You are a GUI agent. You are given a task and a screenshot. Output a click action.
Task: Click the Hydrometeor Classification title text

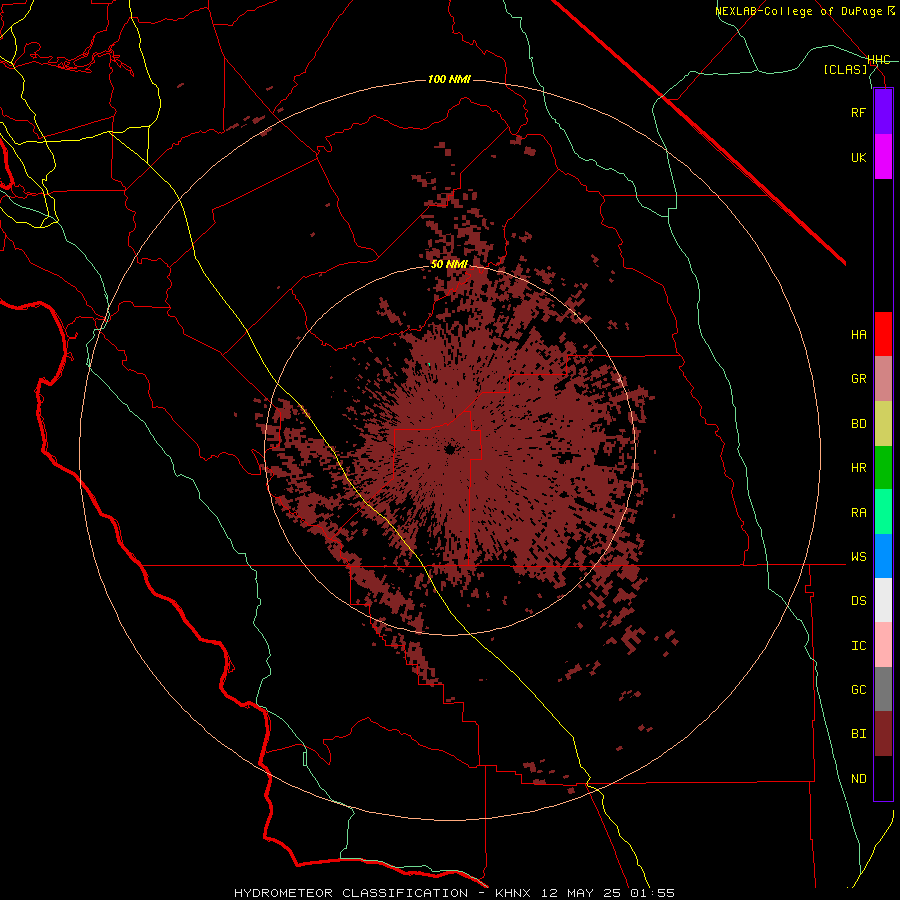(351, 893)
